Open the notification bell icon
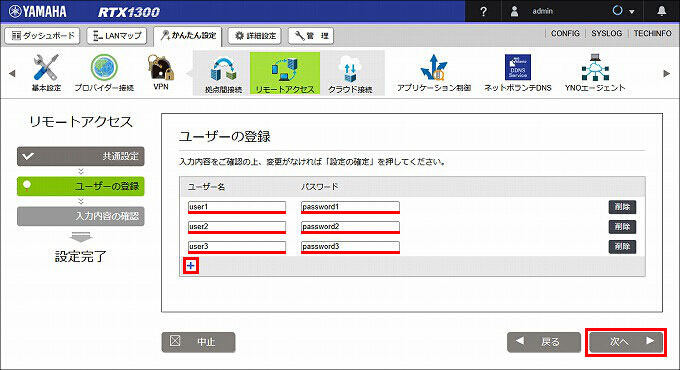 [661, 11]
